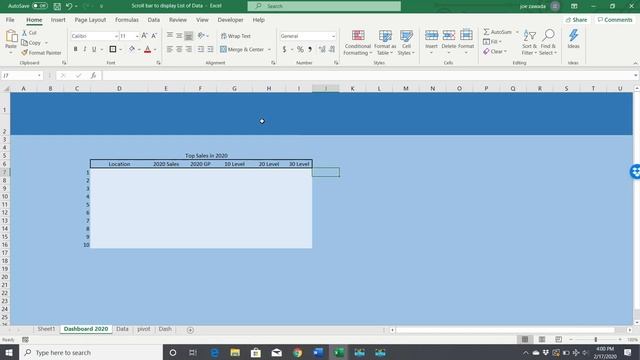Open Conditional Formatting
This screenshot has height=360, width=640.
pos(358,42)
